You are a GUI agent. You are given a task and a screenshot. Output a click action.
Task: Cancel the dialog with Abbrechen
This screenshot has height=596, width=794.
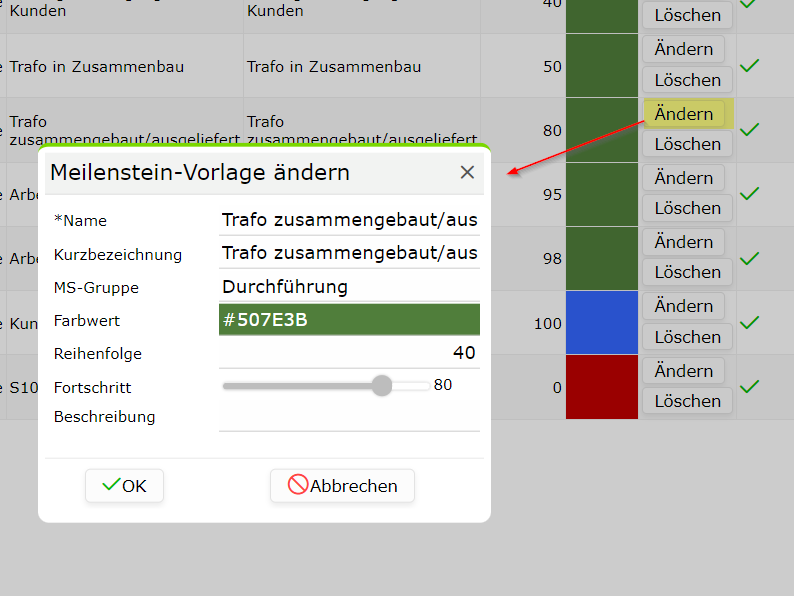tap(342, 486)
